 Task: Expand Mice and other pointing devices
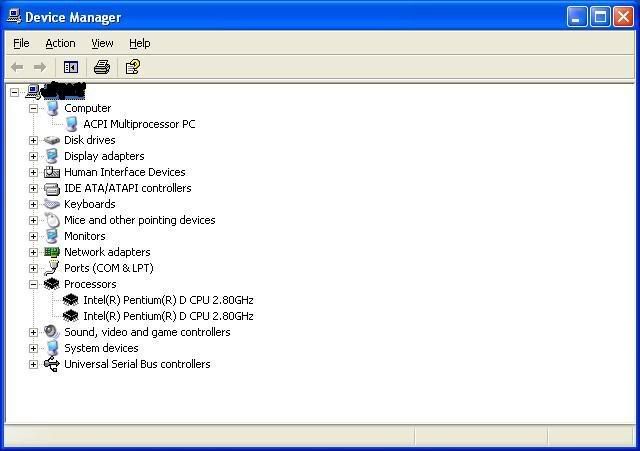tap(33, 220)
